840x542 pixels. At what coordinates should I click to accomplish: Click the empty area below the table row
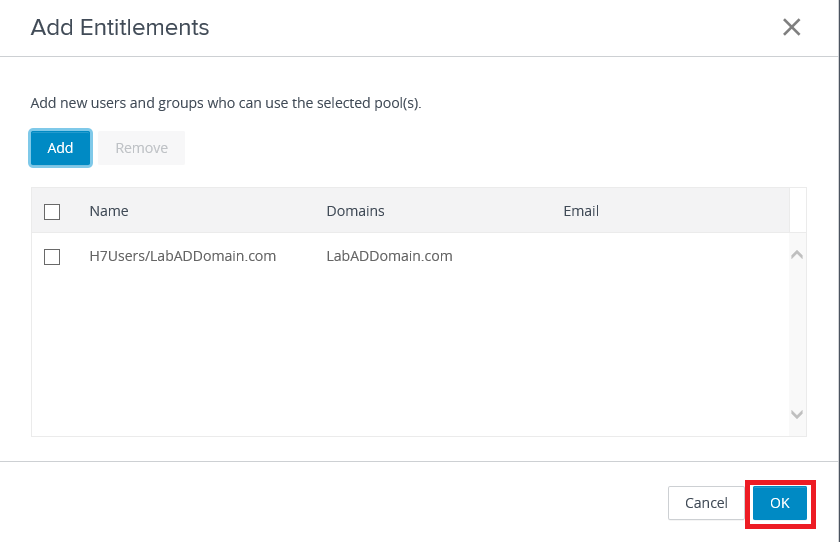[x=400, y=350]
